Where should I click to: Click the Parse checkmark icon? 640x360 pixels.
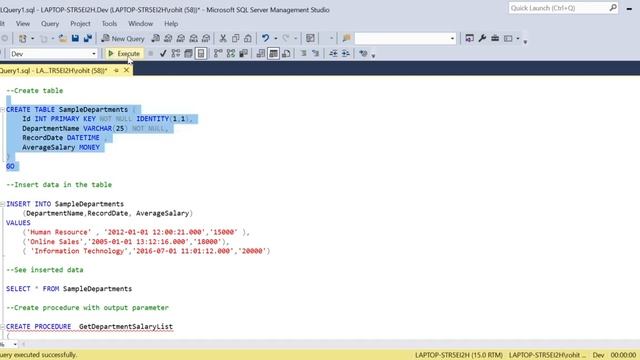point(163,53)
